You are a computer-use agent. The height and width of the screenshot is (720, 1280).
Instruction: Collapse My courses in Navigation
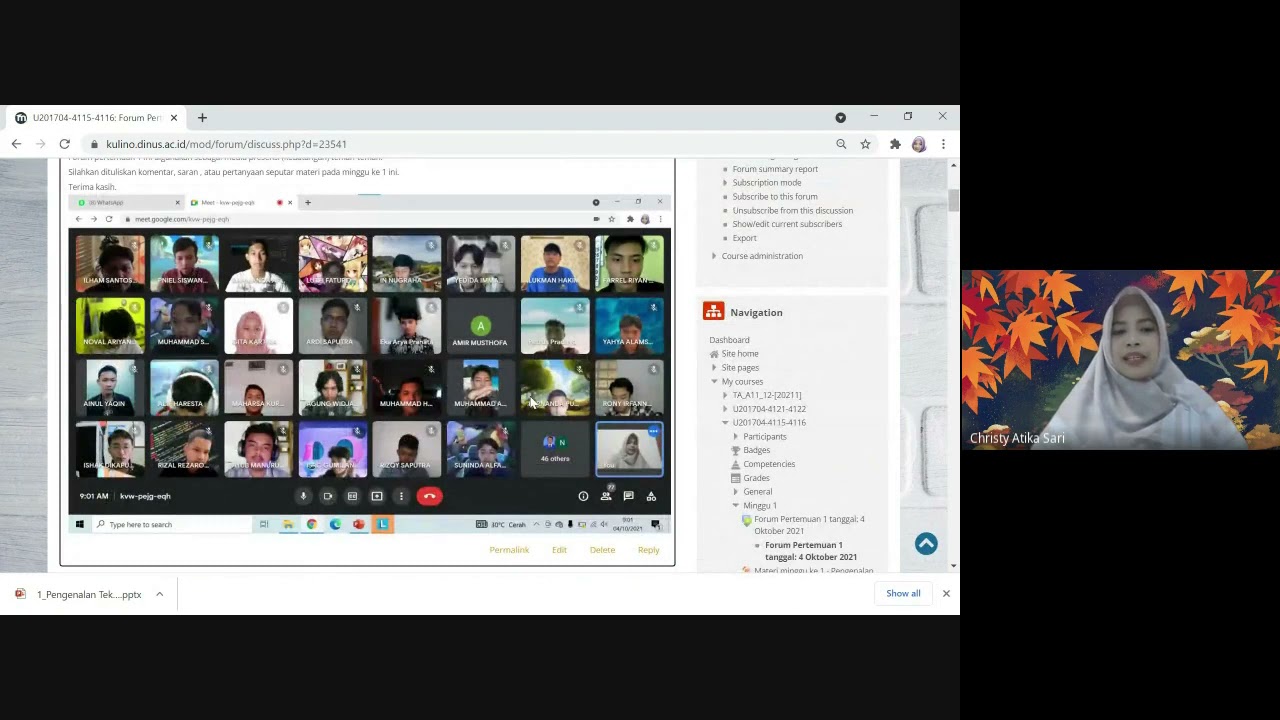click(714, 382)
